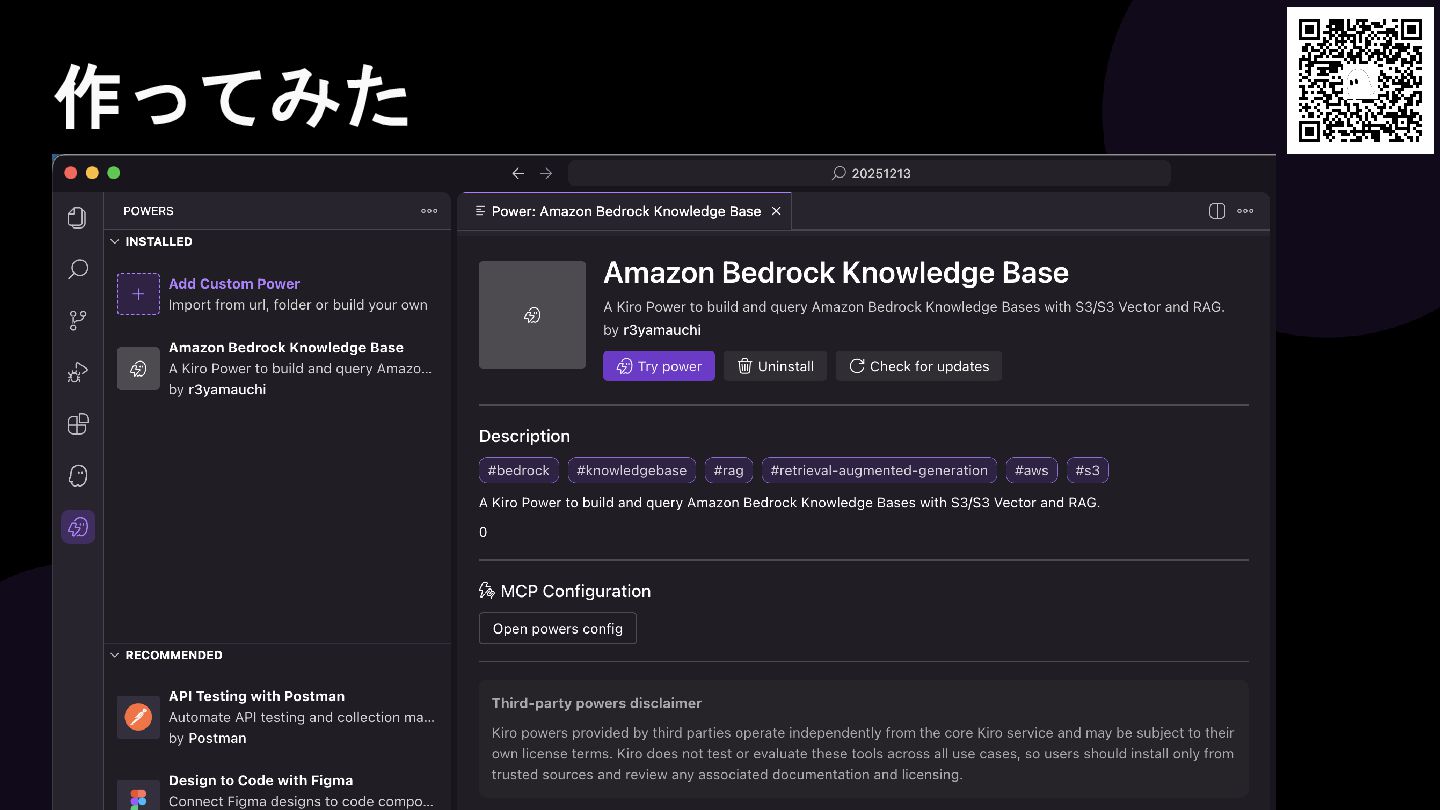Viewport: 1440px width, 810px height.
Task: Go forward with the right arrow
Action: 546,173
